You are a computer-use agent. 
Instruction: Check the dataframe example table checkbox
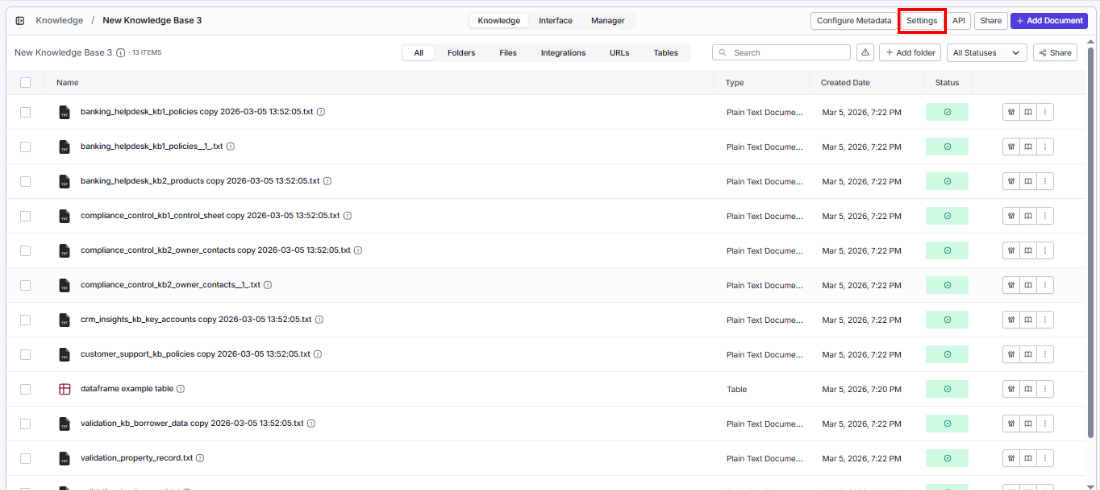click(x=26, y=389)
